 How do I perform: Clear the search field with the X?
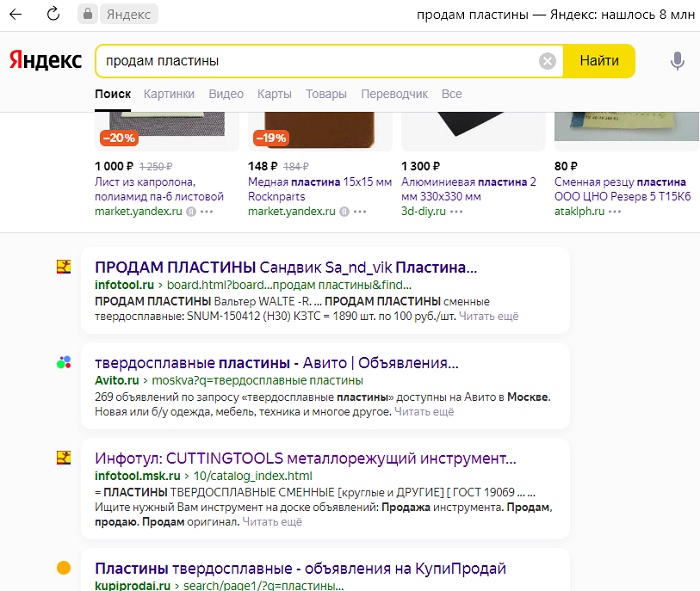coord(547,61)
